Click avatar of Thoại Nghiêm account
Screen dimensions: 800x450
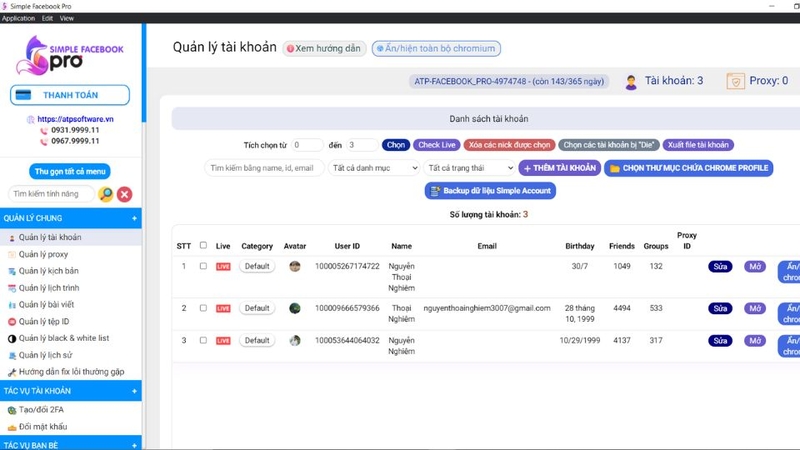pos(294,308)
